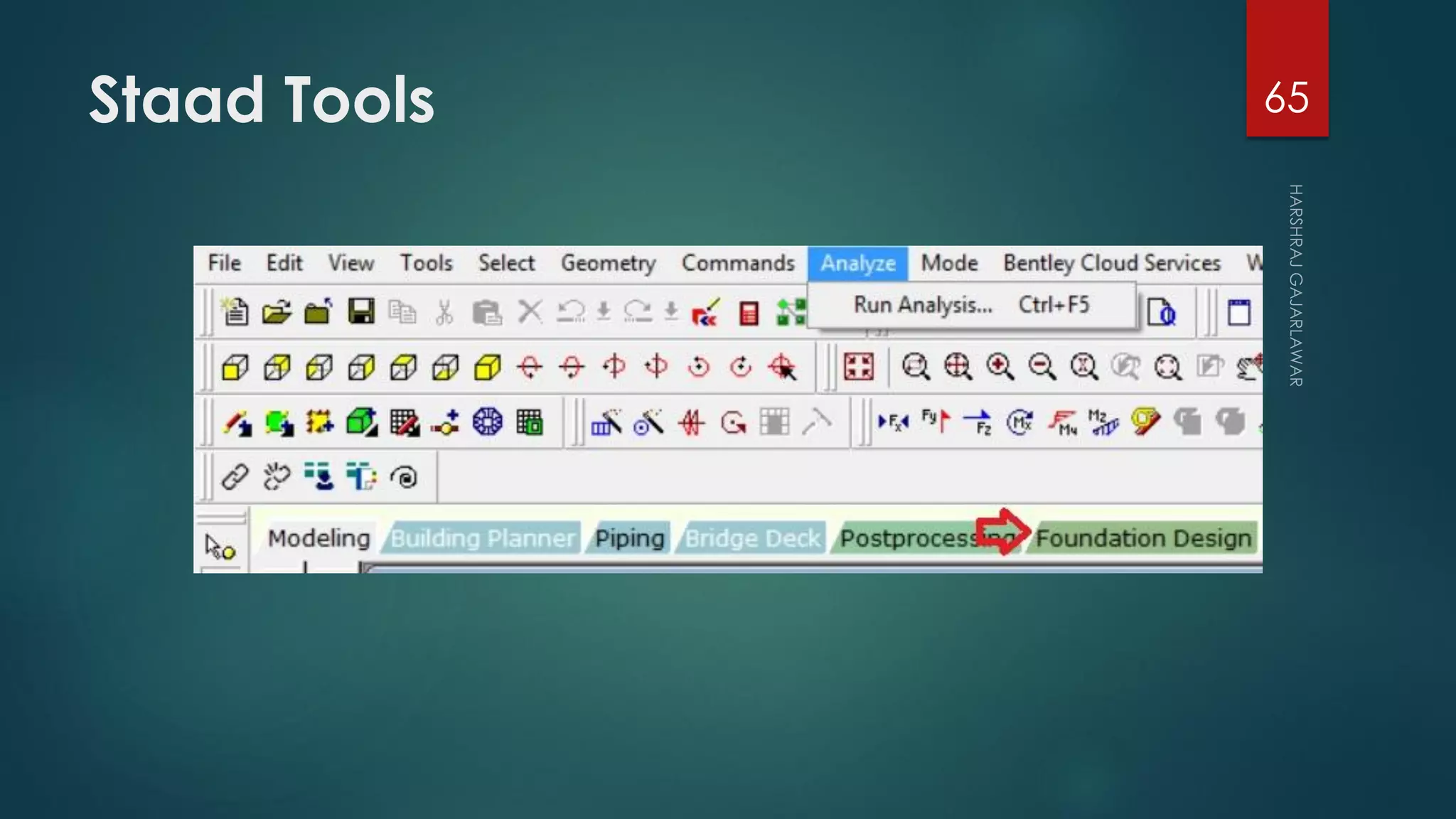
Task: Switch to the Piping tab
Action: tap(629, 538)
